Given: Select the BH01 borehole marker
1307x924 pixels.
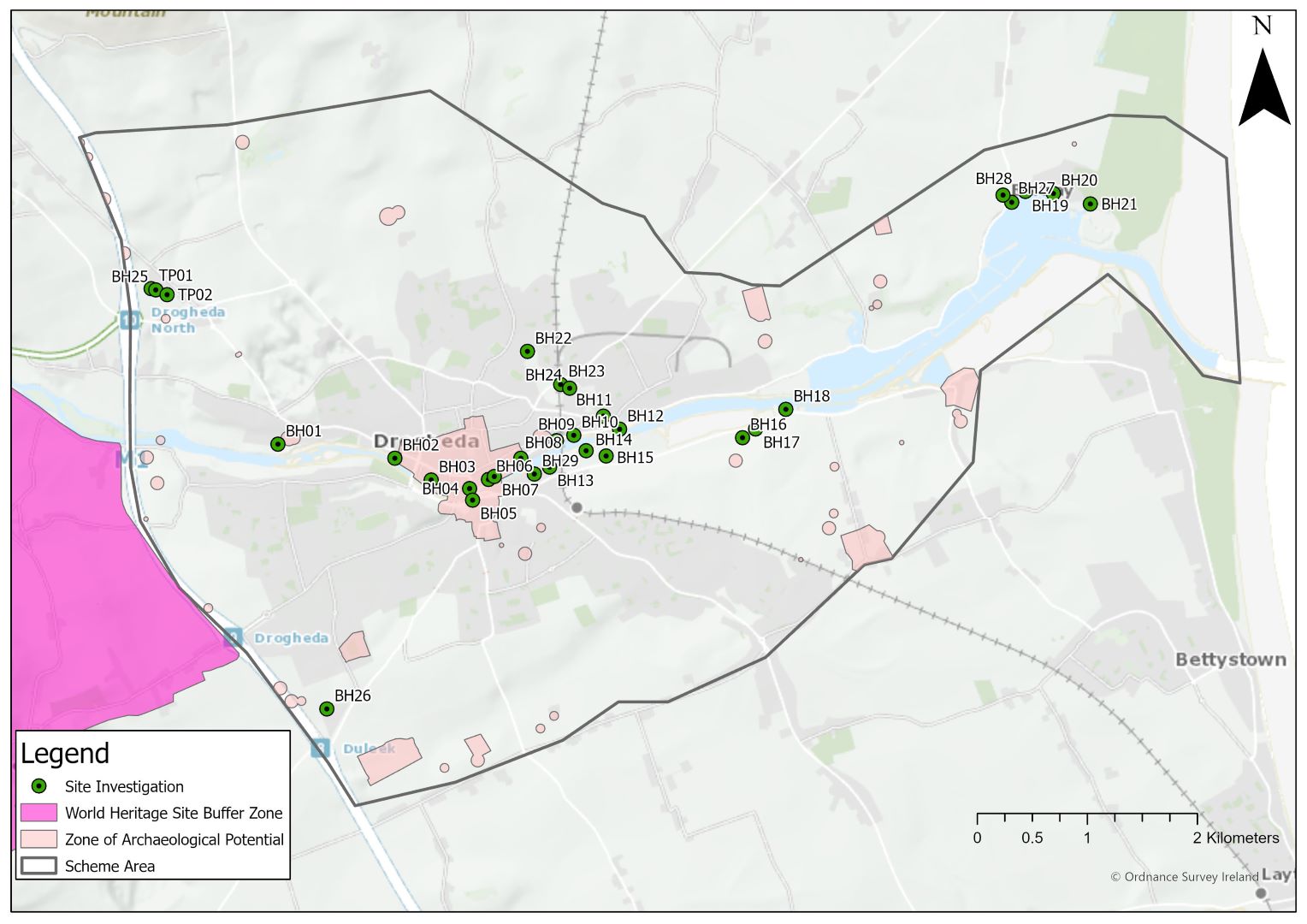Looking at the screenshot, I should coord(277,444).
